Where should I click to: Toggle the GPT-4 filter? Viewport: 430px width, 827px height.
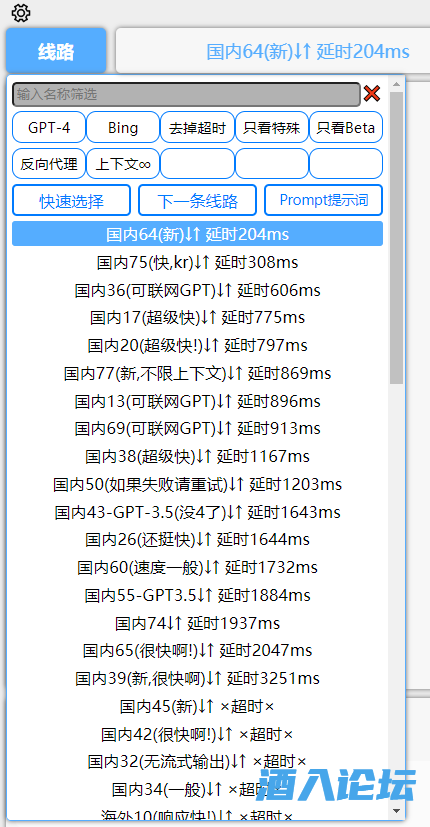click(x=49, y=127)
